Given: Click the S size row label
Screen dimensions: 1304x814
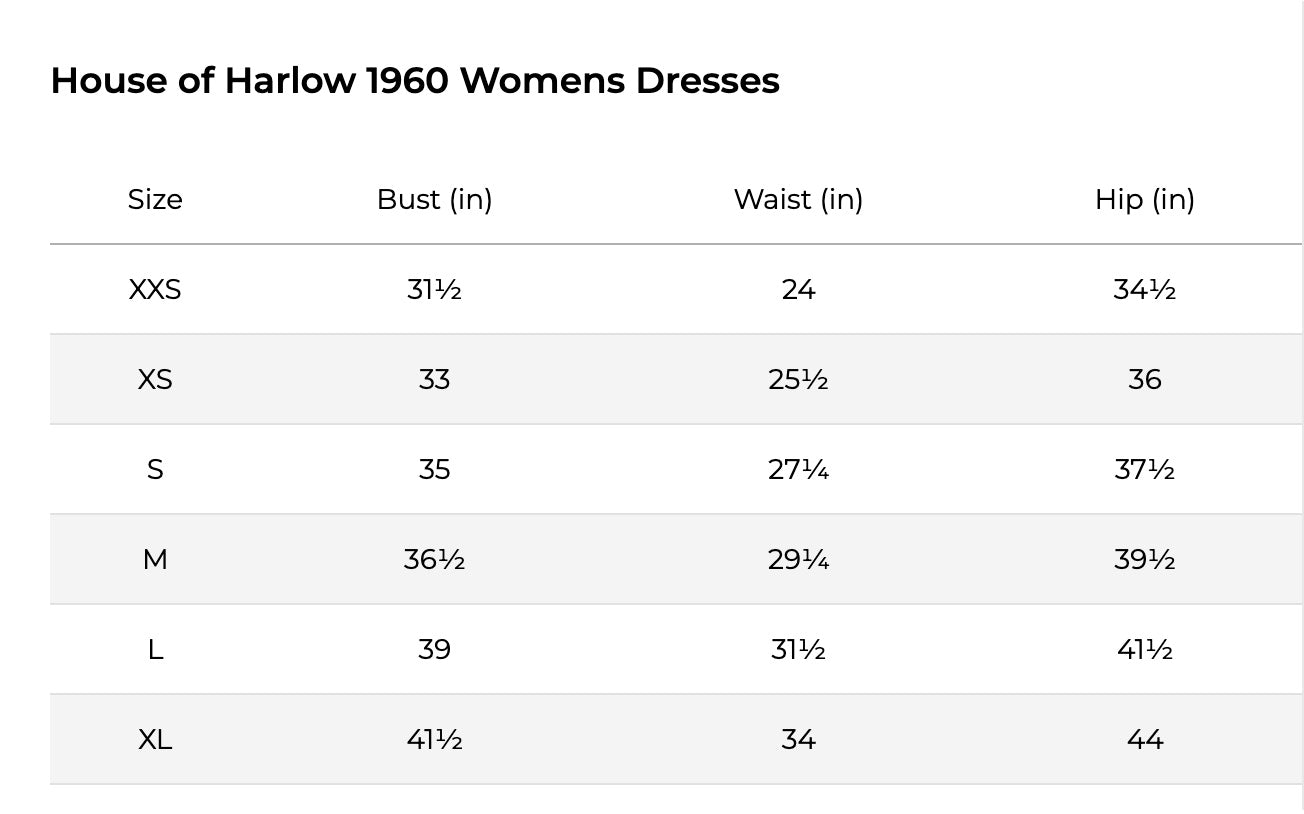Looking at the screenshot, I should tap(155, 470).
